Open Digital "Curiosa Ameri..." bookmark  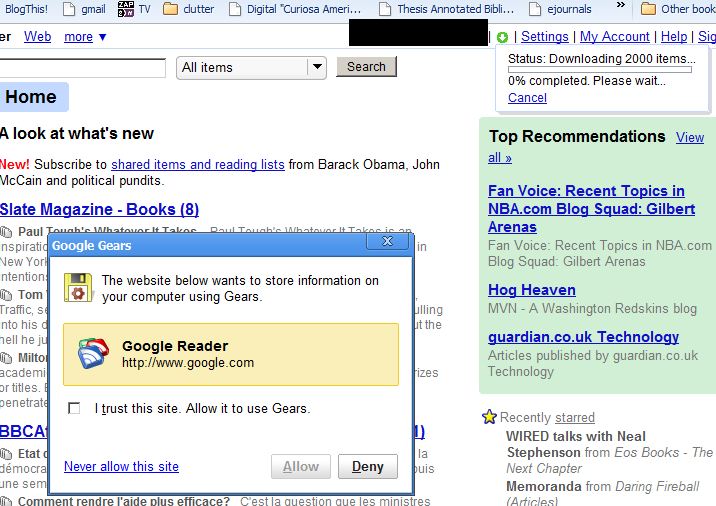pos(295,9)
